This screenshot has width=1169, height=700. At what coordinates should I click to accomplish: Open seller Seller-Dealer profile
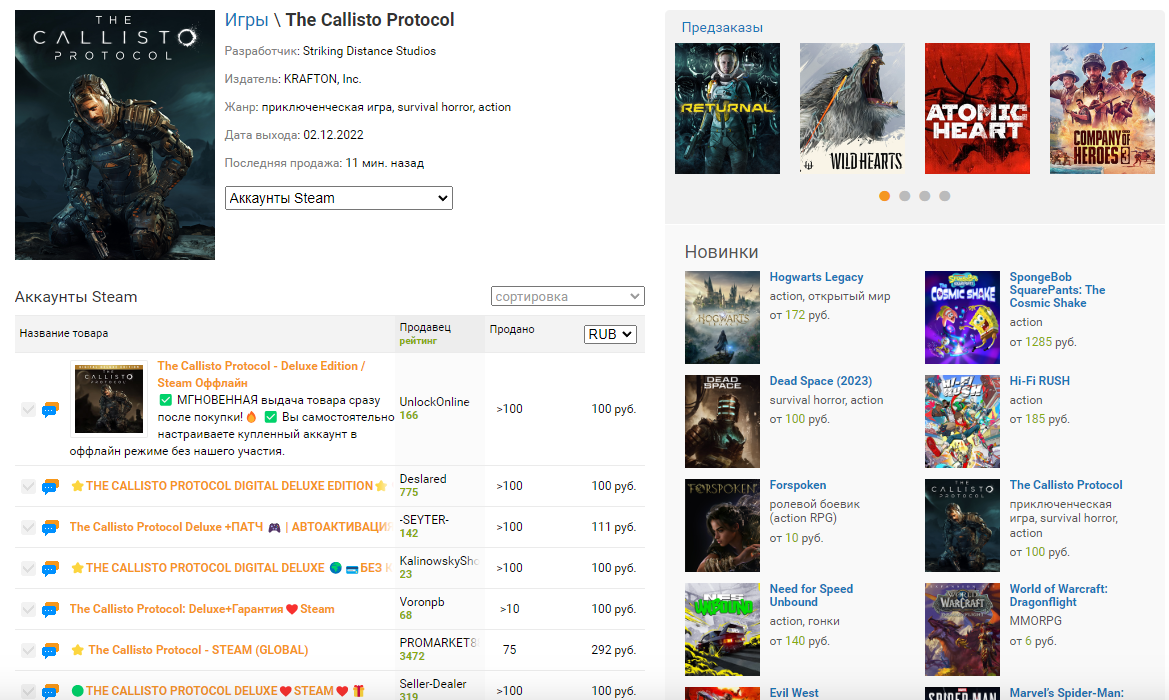[x=433, y=684]
